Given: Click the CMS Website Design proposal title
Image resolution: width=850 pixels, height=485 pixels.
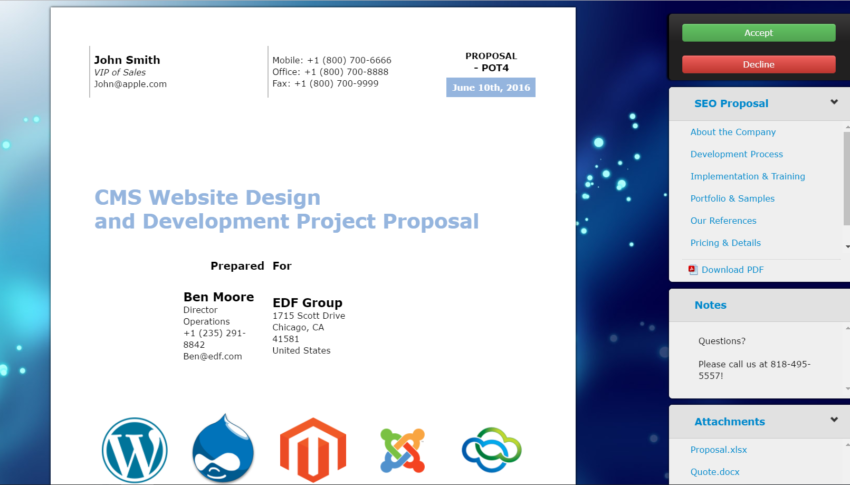Looking at the screenshot, I should point(286,209).
